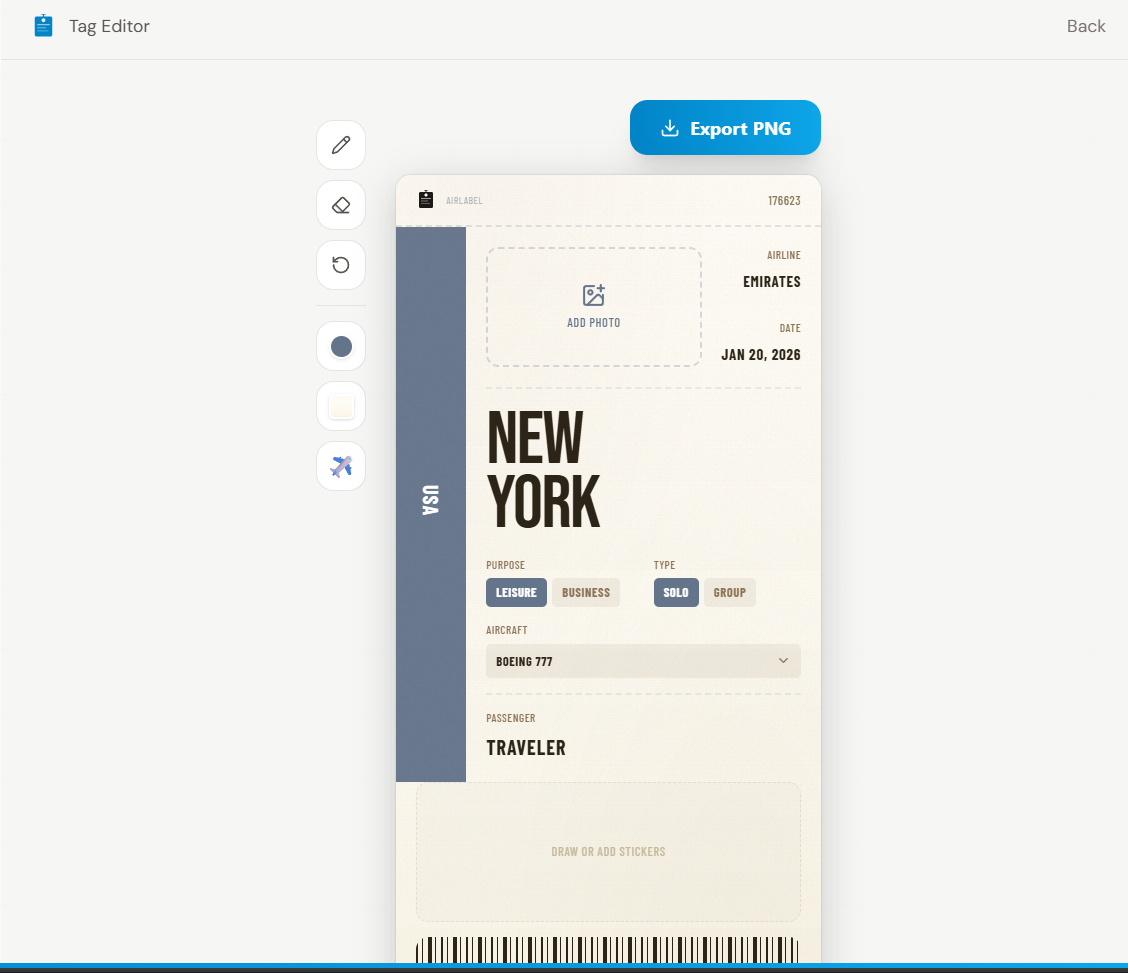Image resolution: width=1128 pixels, height=973 pixels.
Task: Click the Tag Editor clipboard logo
Action: (42, 26)
